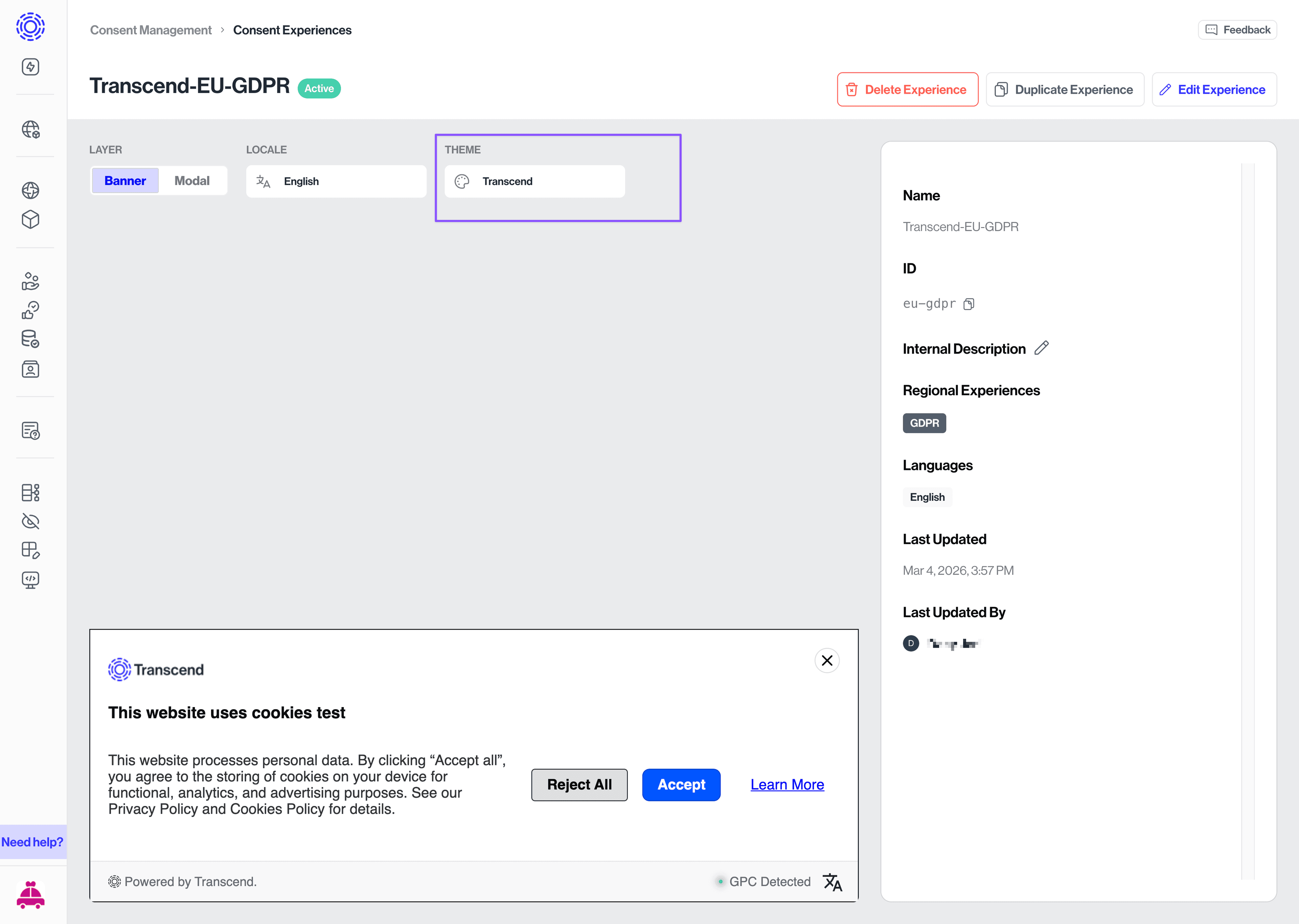Switch to the Modal layer tab
The image size is (1299, 924).
click(192, 180)
